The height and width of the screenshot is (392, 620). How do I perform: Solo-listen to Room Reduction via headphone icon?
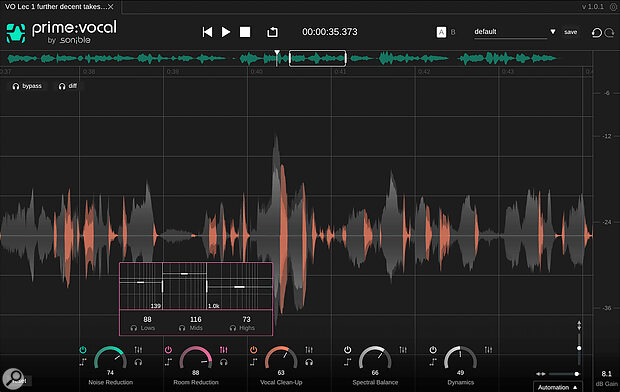223,362
